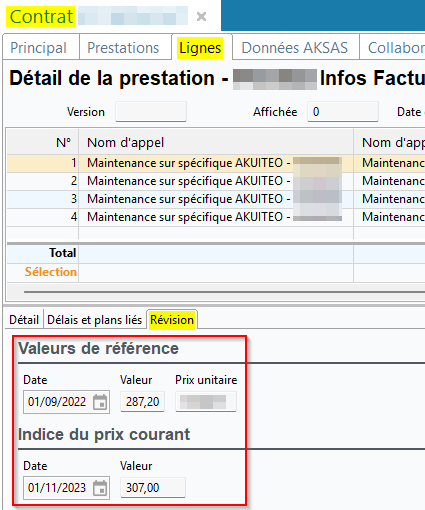Open Délais et plans liés sub-tab
This screenshot has height=510, width=425.
click(95, 320)
